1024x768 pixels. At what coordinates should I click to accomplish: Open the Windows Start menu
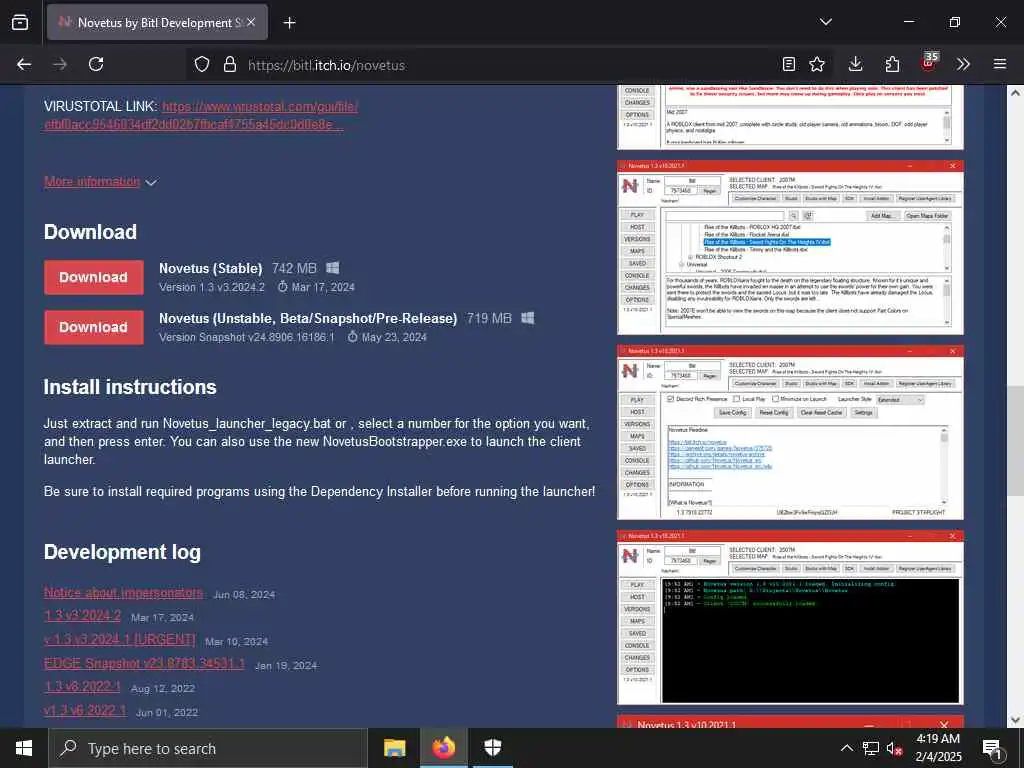point(24,748)
